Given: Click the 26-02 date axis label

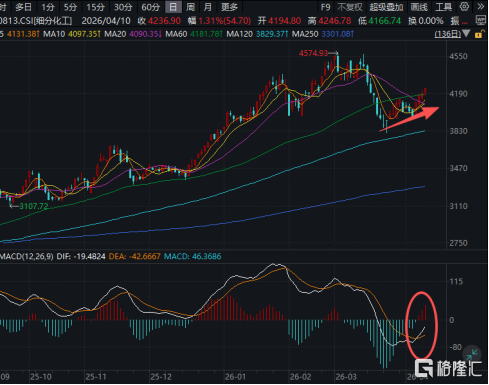Looking at the screenshot, I should coord(300,377).
